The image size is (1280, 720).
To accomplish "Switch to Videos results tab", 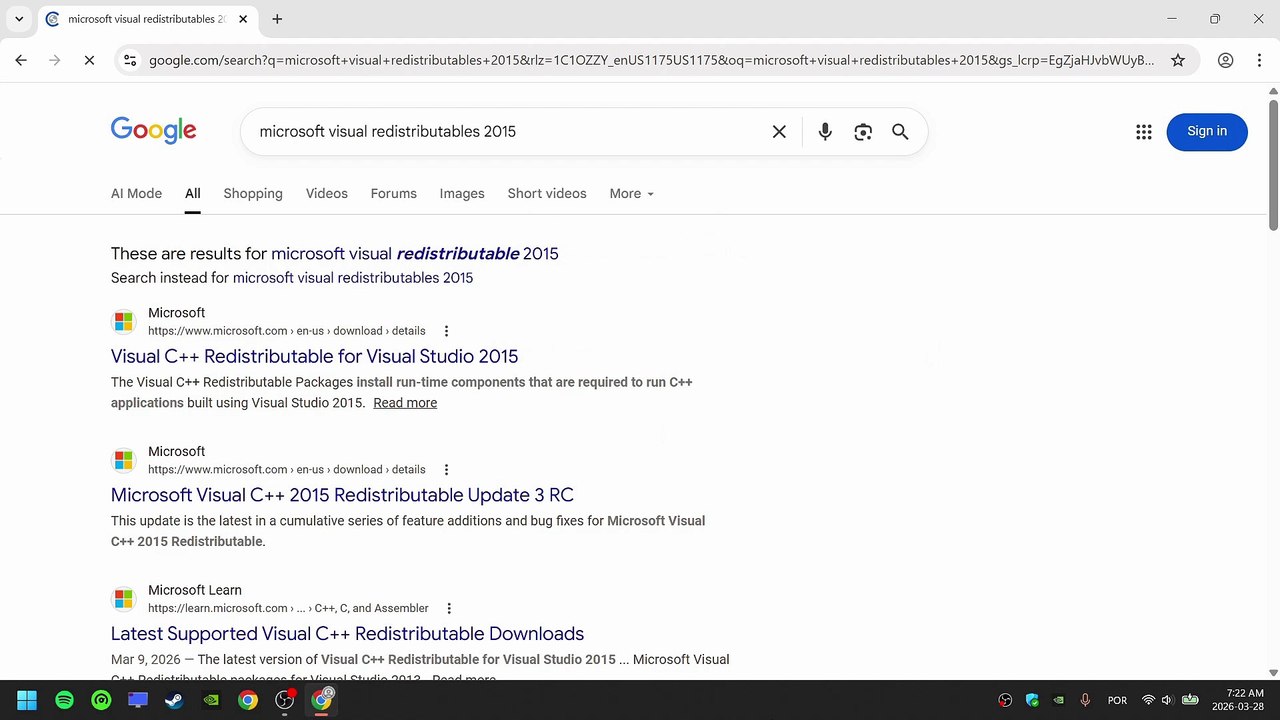I will (326, 193).
